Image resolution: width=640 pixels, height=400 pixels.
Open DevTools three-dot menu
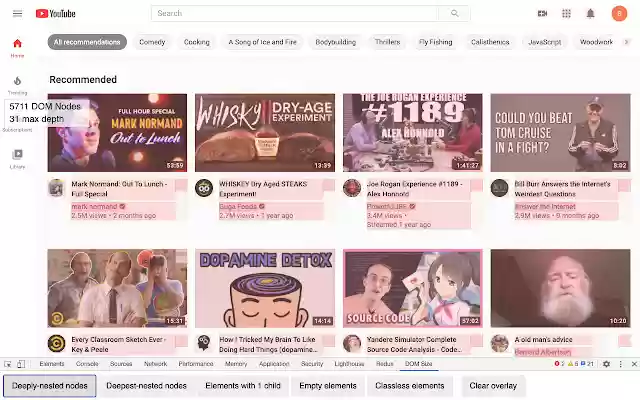[x=620, y=364]
